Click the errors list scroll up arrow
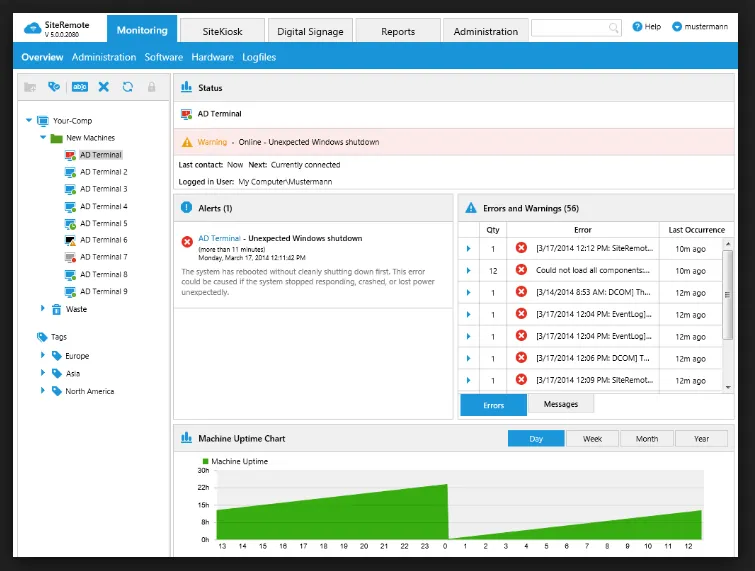Image resolution: width=755 pixels, height=571 pixels. (728, 244)
